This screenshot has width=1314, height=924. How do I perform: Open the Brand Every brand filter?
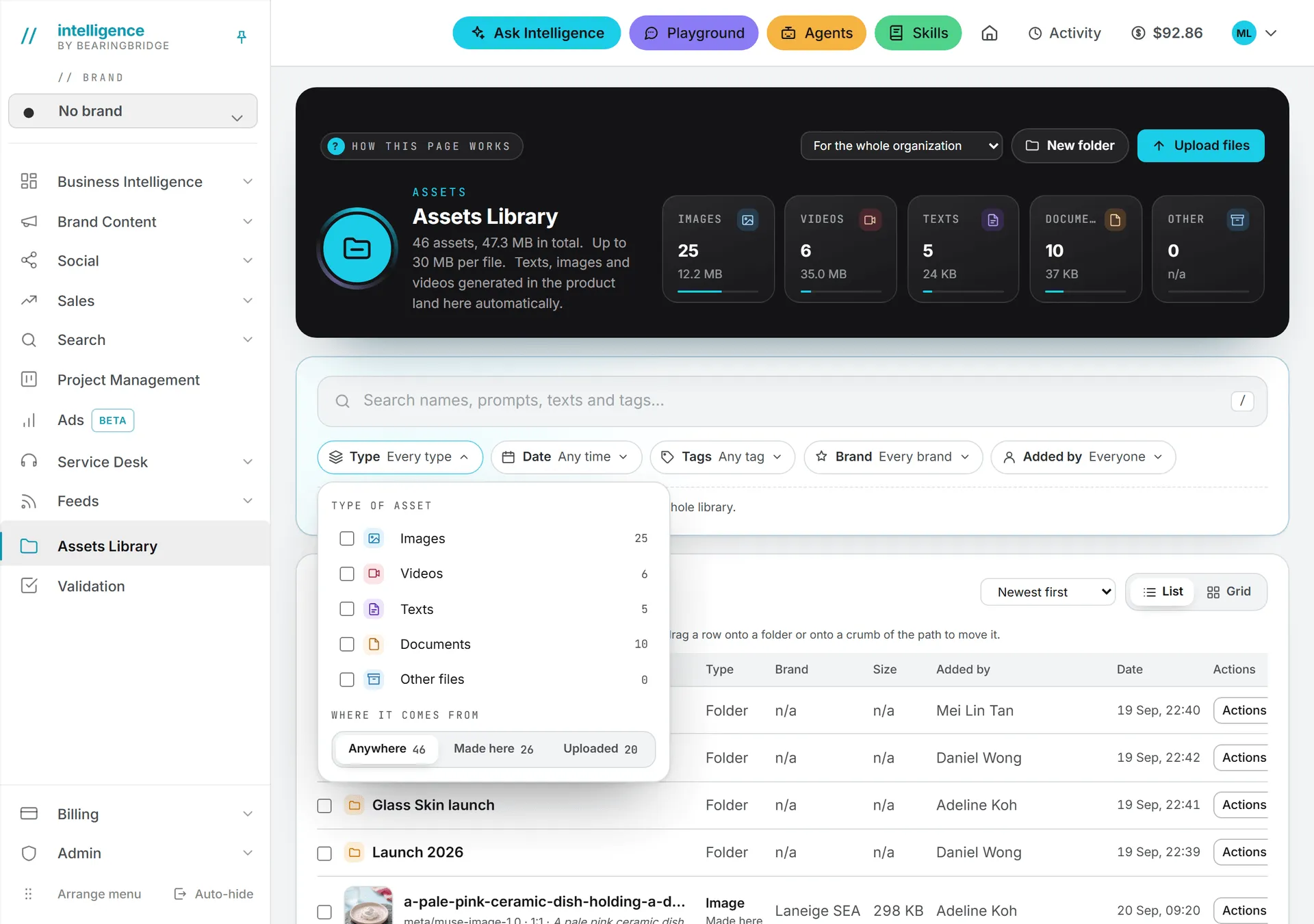tap(893, 457)
